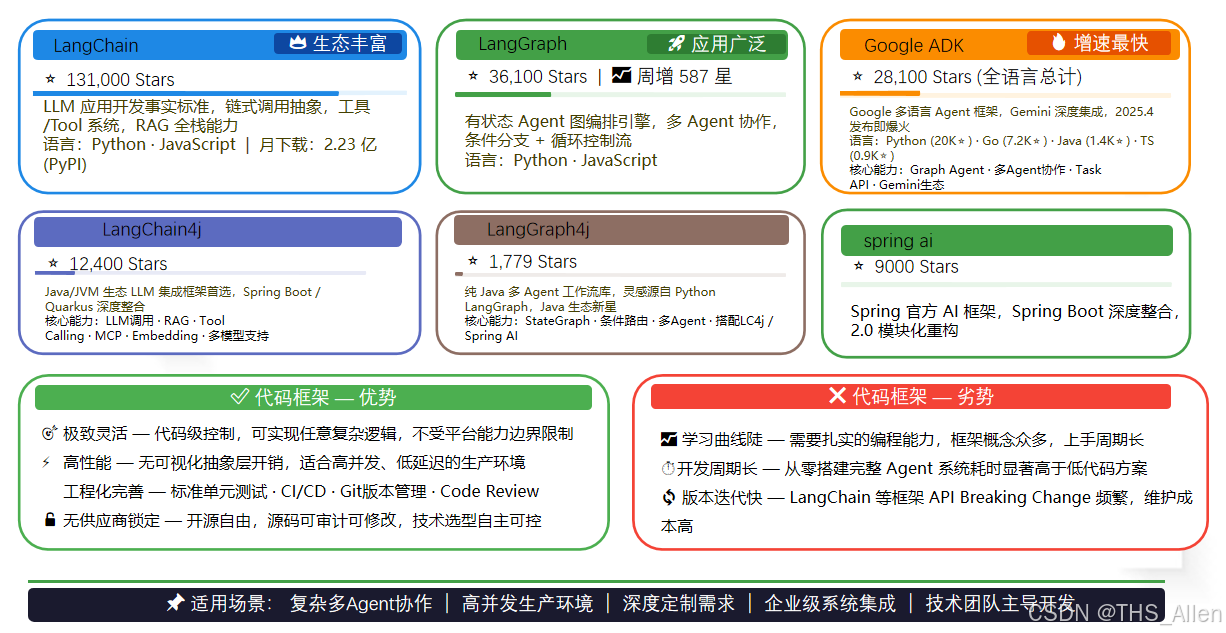Click the 周增 587 星 text
Image resolution: width=1226 pixels, height=633 pixels.
[x=684, y=76]
